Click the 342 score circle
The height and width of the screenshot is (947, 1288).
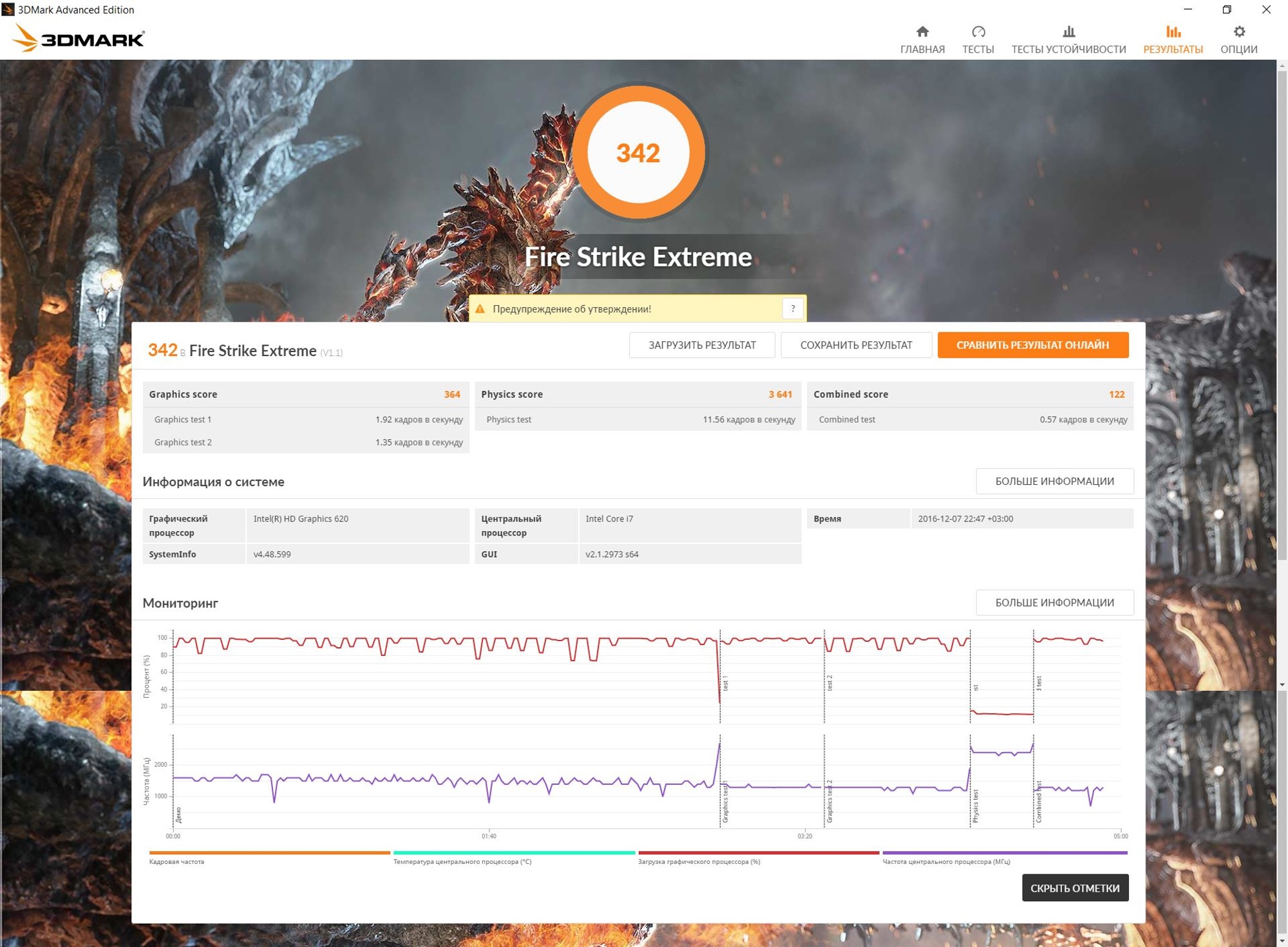pyautogui.click(x=638, y=153)
